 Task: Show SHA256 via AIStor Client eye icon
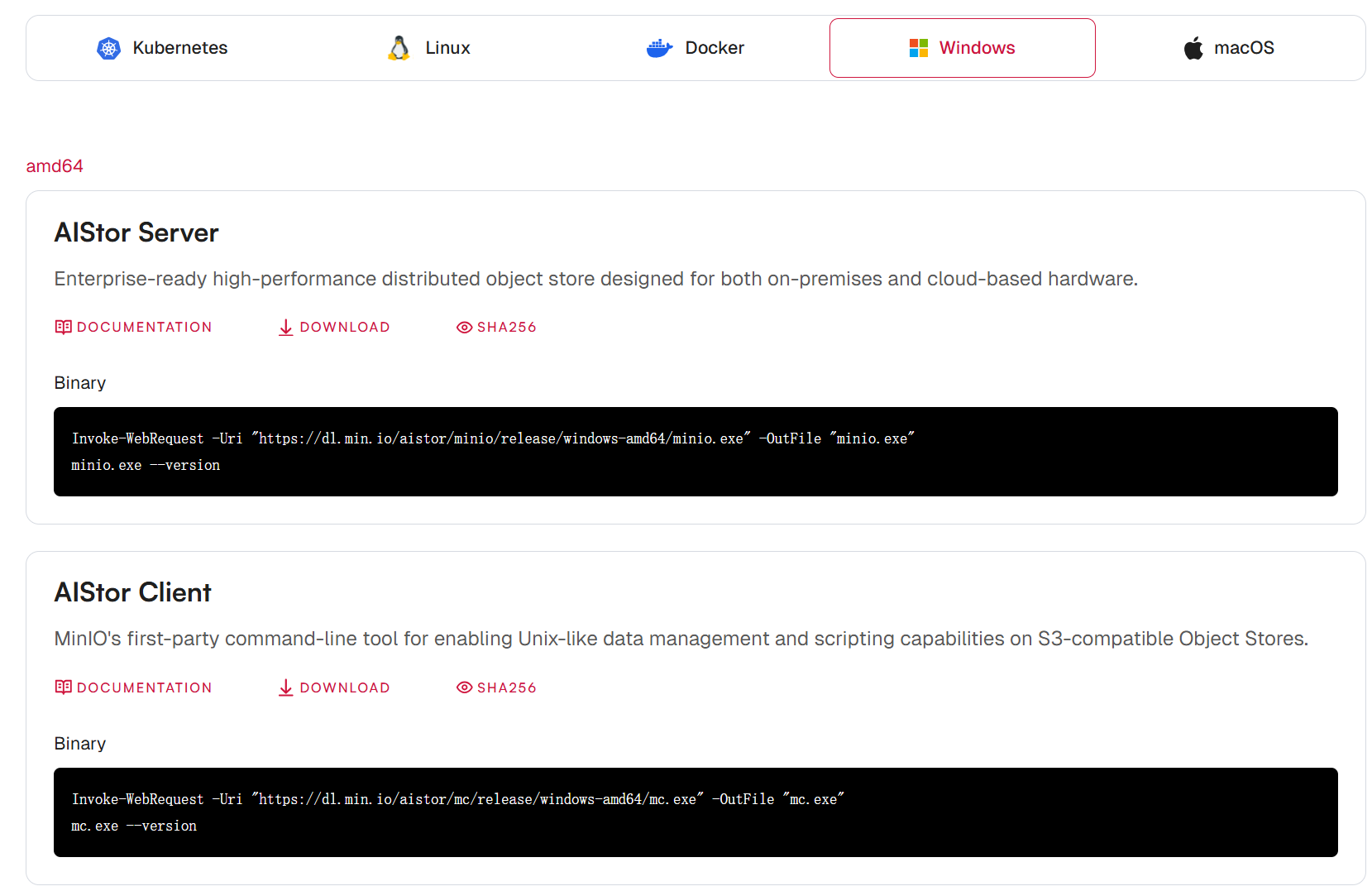[x=464, y=687]
